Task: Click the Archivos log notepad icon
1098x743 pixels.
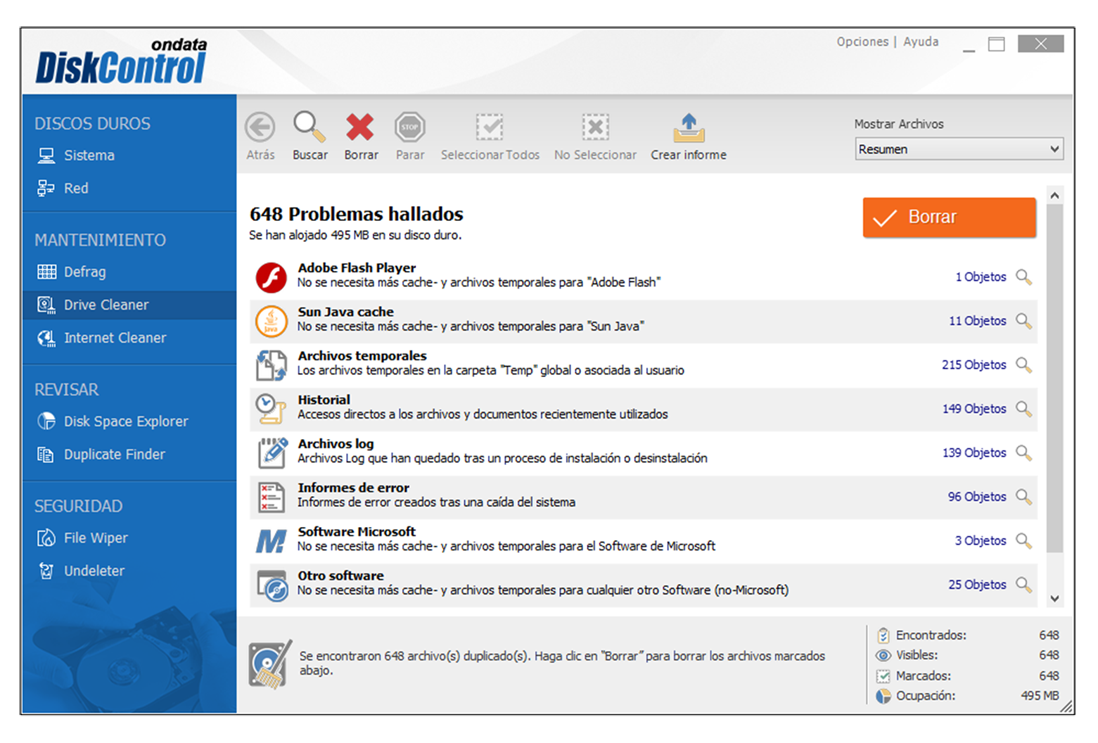Action: [271, 453]
